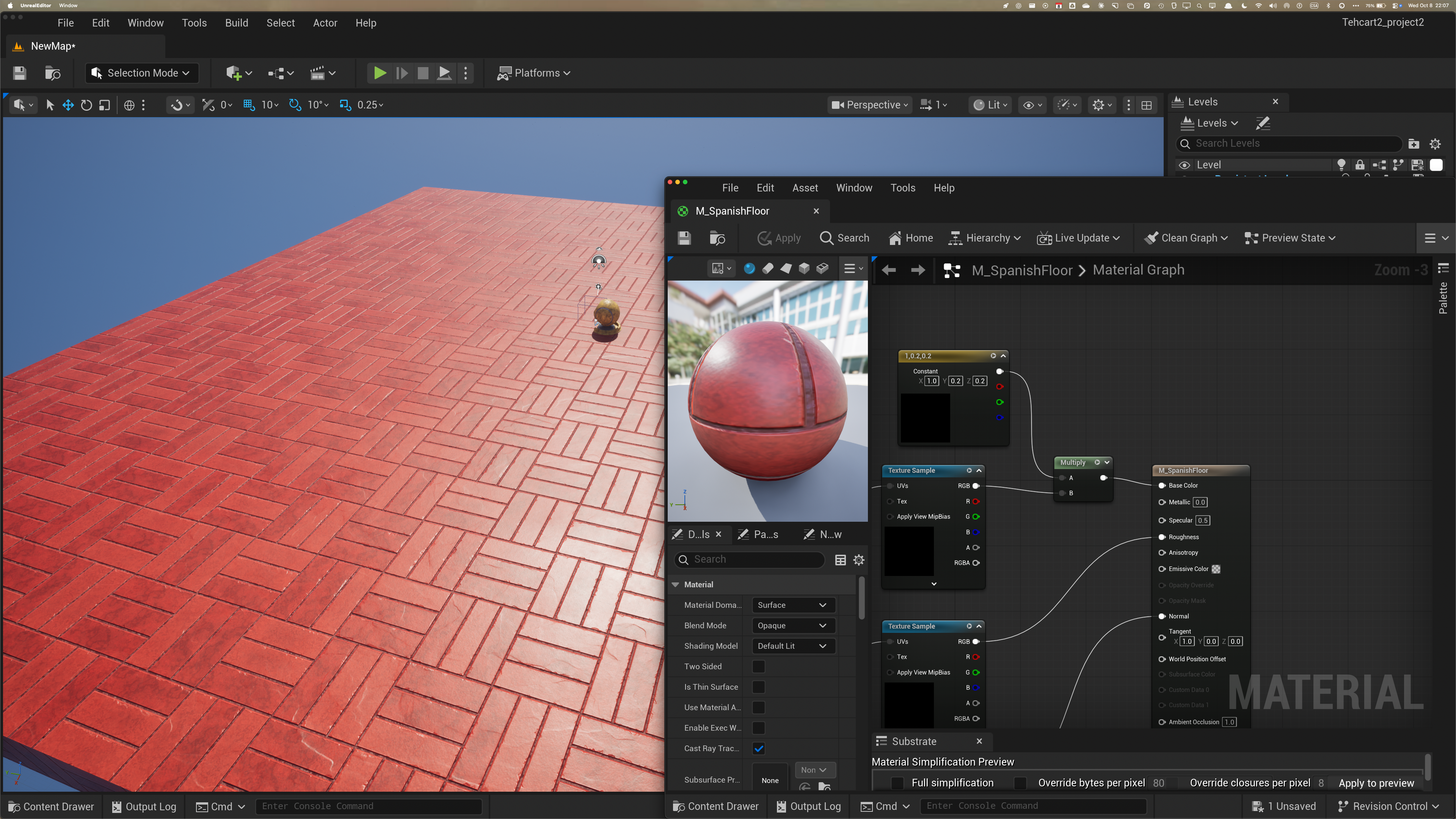Click the Stop simulation button in the main toolbar
This screenshot has width=1456, height=819.
point(423,73)
